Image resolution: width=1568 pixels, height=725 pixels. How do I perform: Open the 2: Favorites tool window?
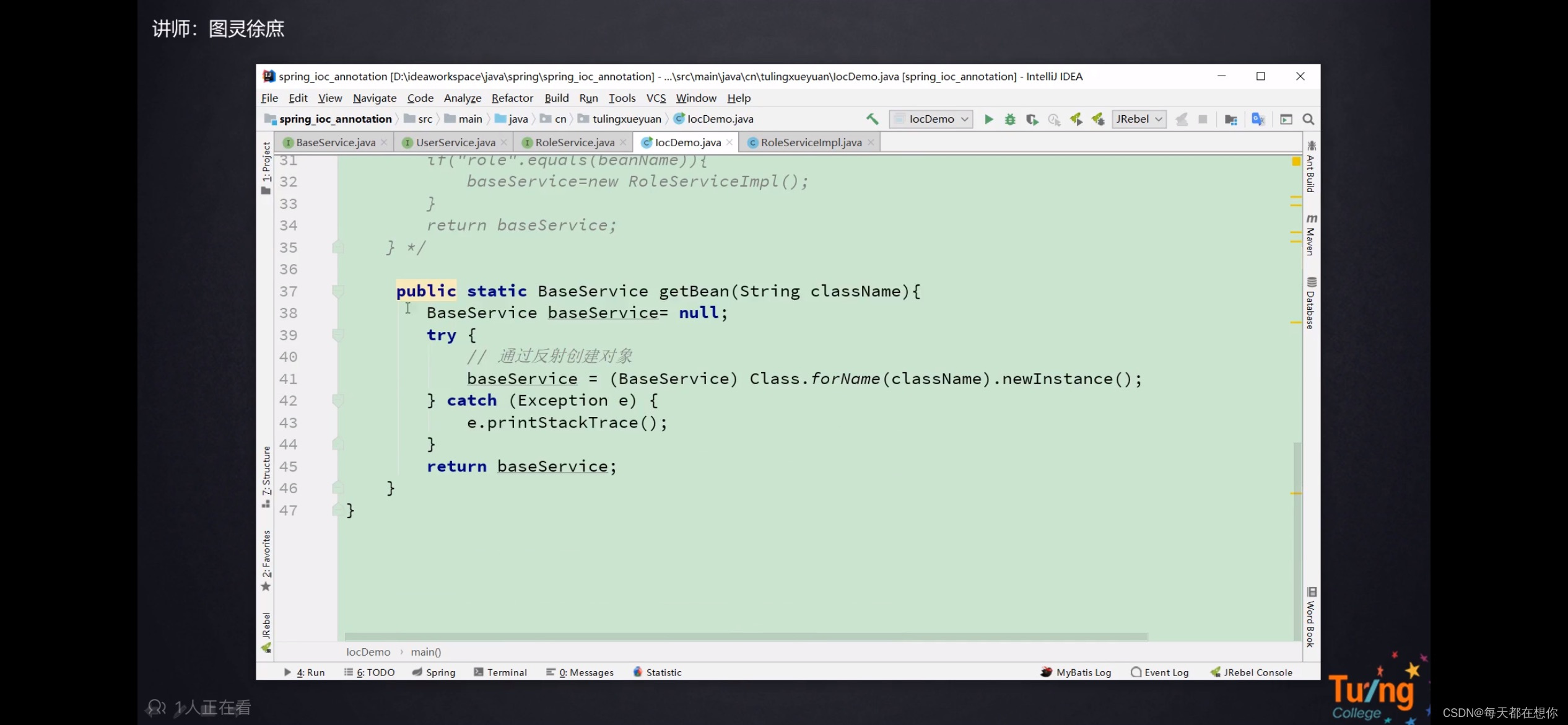[x=266, y=560]
